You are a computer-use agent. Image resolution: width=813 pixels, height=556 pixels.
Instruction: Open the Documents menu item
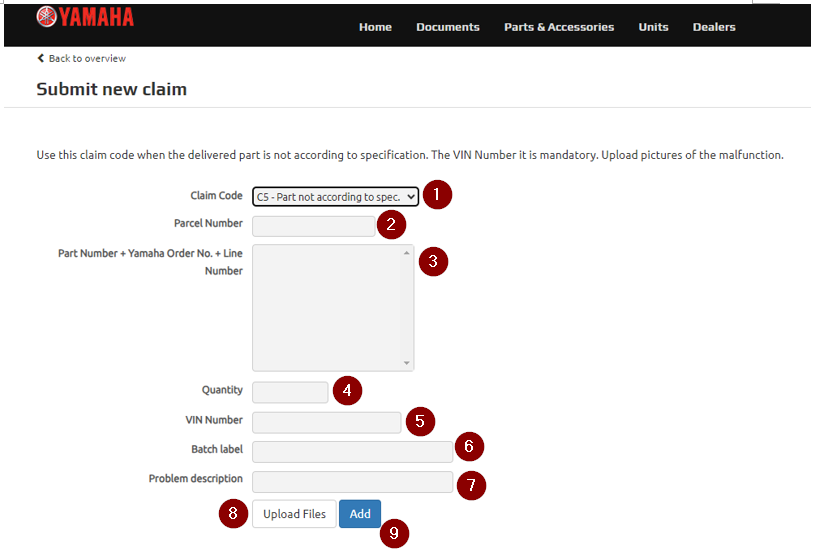point(448,27)
